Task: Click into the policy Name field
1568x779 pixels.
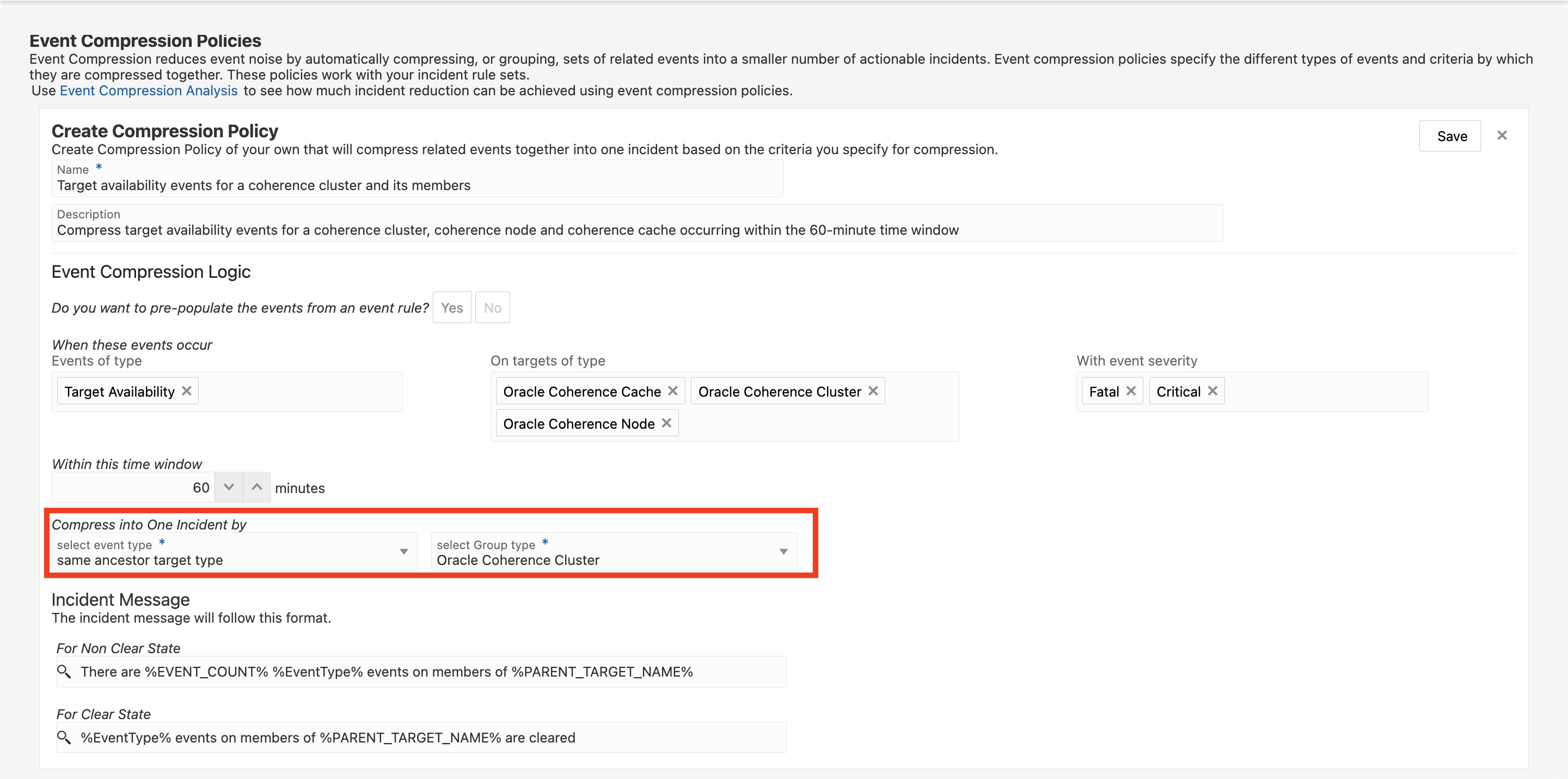Action: [417, 185]
